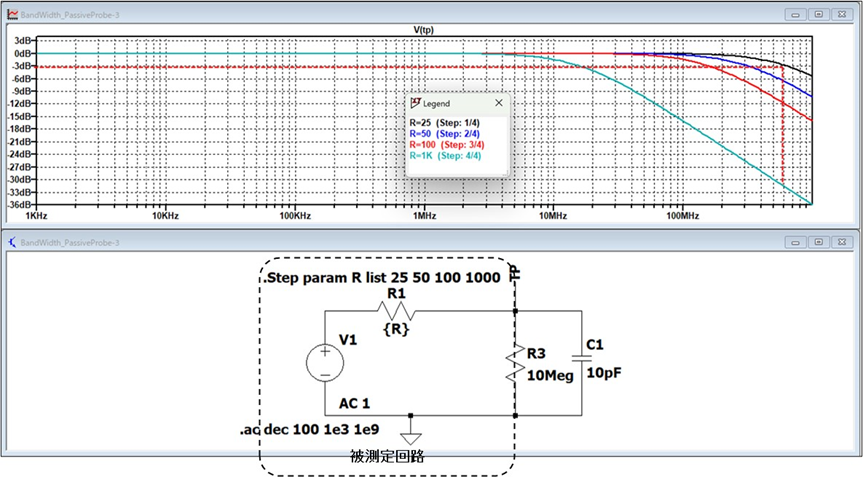Screen dimensions: 863x477
Task: Click the schematic window title icon
Action: [x=12, y=242]
